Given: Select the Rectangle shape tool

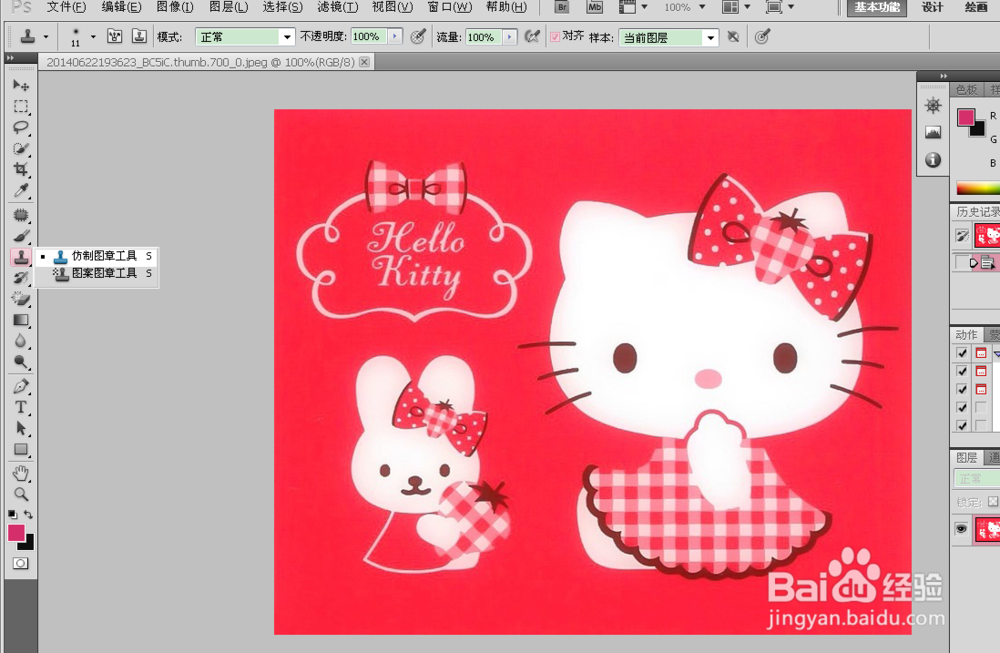Looking at the screenshot, I should (x=20, y=450).
